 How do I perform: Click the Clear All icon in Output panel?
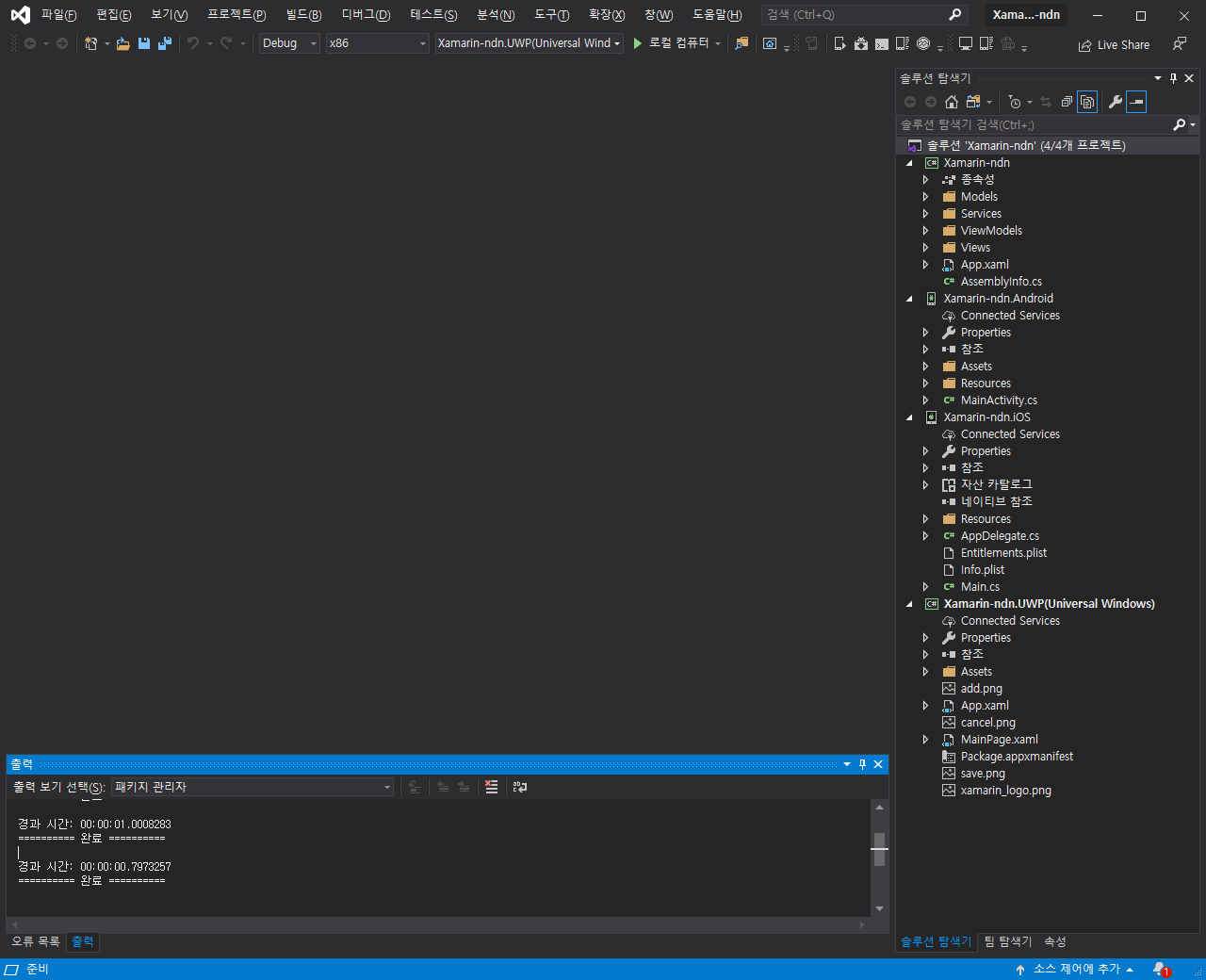point(491,787)
